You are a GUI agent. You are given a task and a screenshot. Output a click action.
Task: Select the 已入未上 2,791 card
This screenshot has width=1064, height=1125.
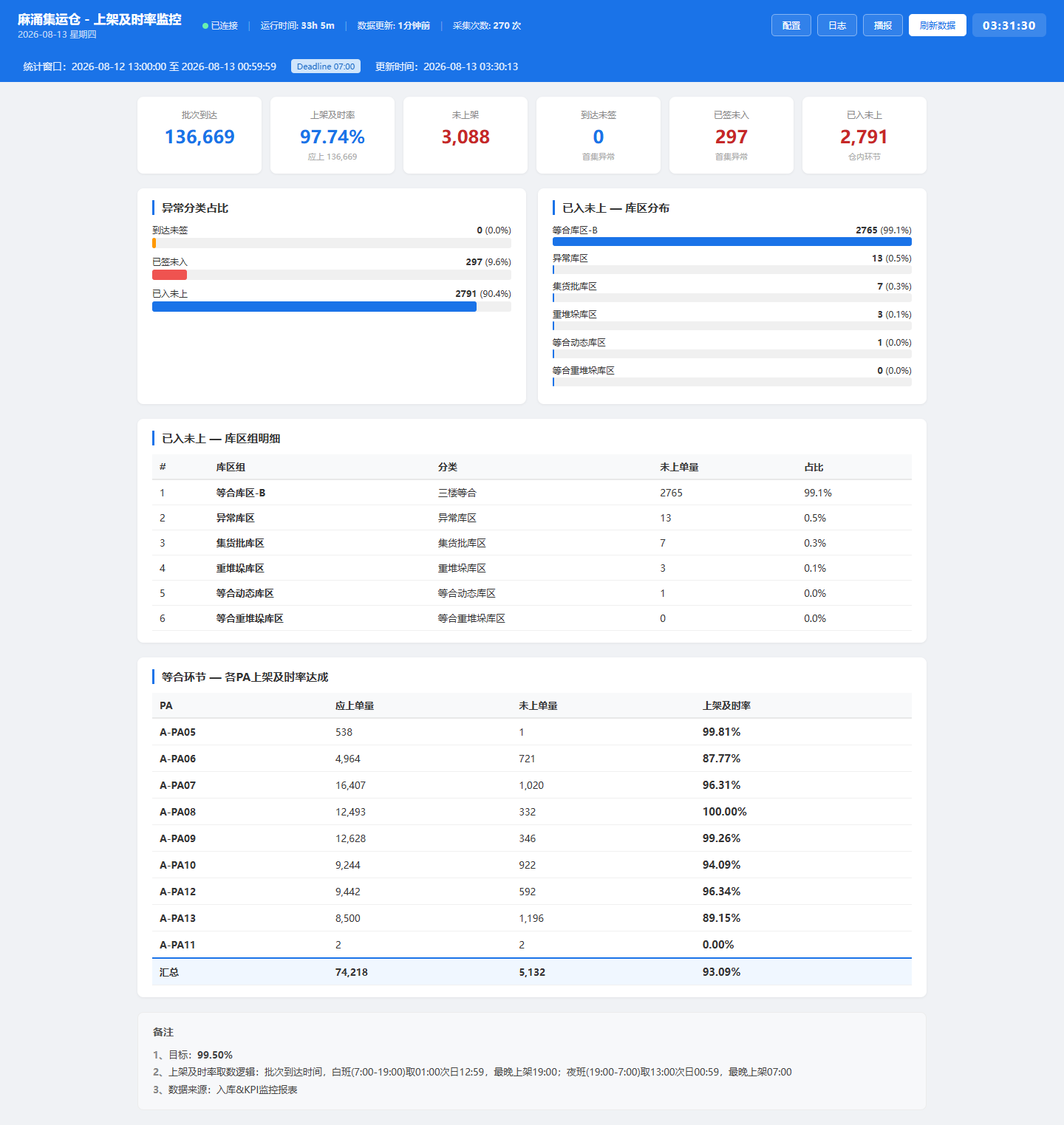coord(864,135)
